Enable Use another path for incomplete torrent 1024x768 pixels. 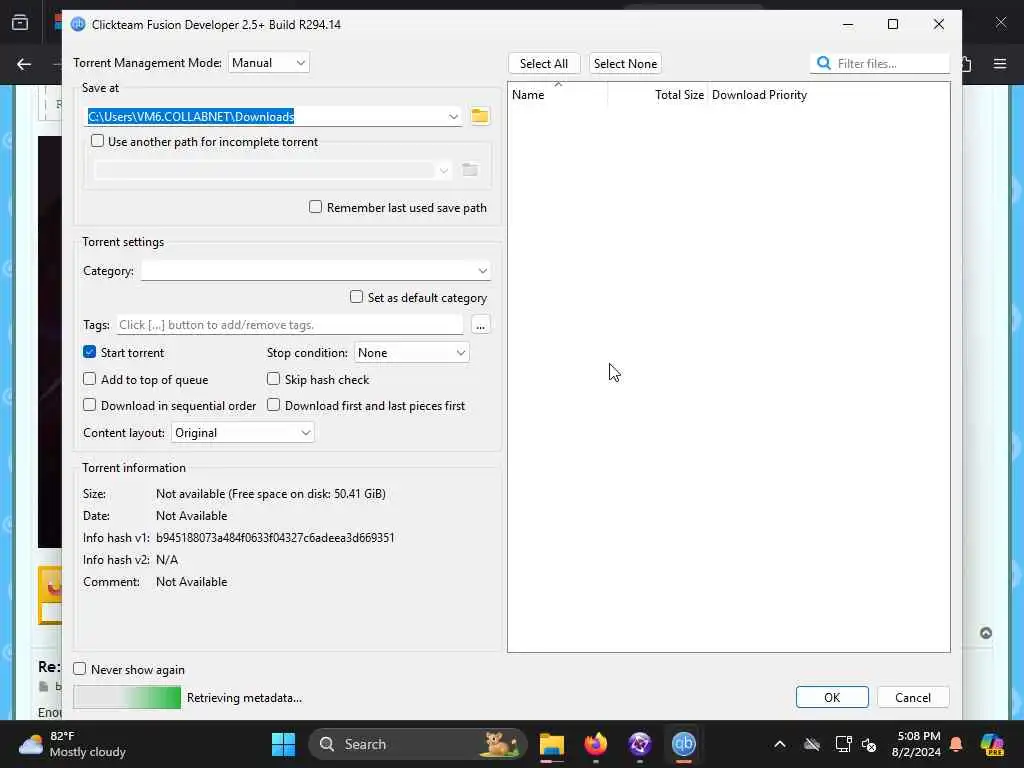tap(97, 141)
